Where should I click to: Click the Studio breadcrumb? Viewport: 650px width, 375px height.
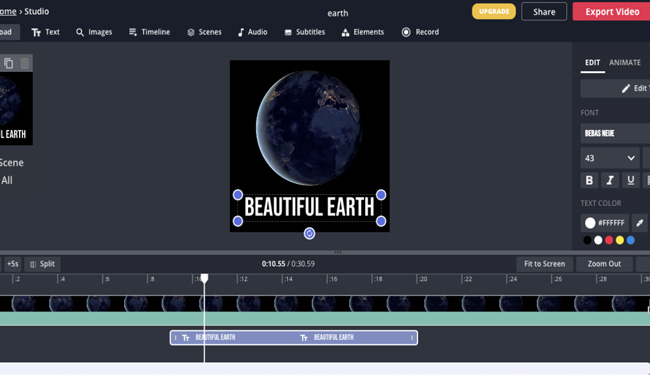(x=36, y=11)
